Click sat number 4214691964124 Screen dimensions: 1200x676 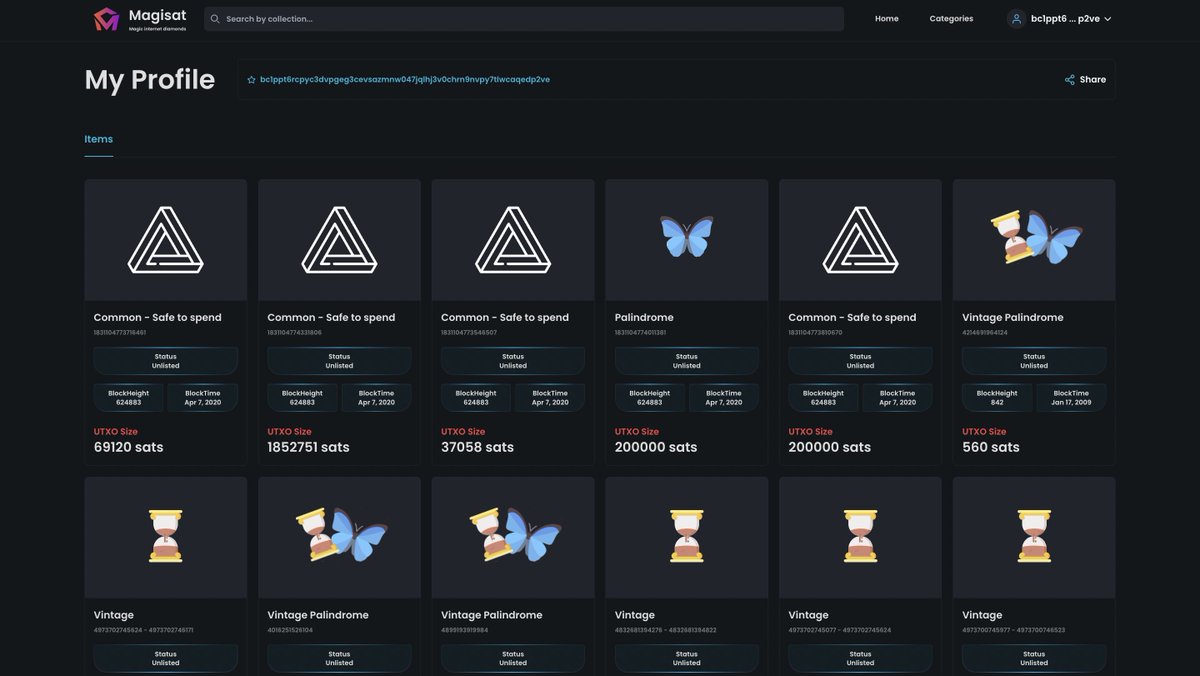tap(985, 332)
